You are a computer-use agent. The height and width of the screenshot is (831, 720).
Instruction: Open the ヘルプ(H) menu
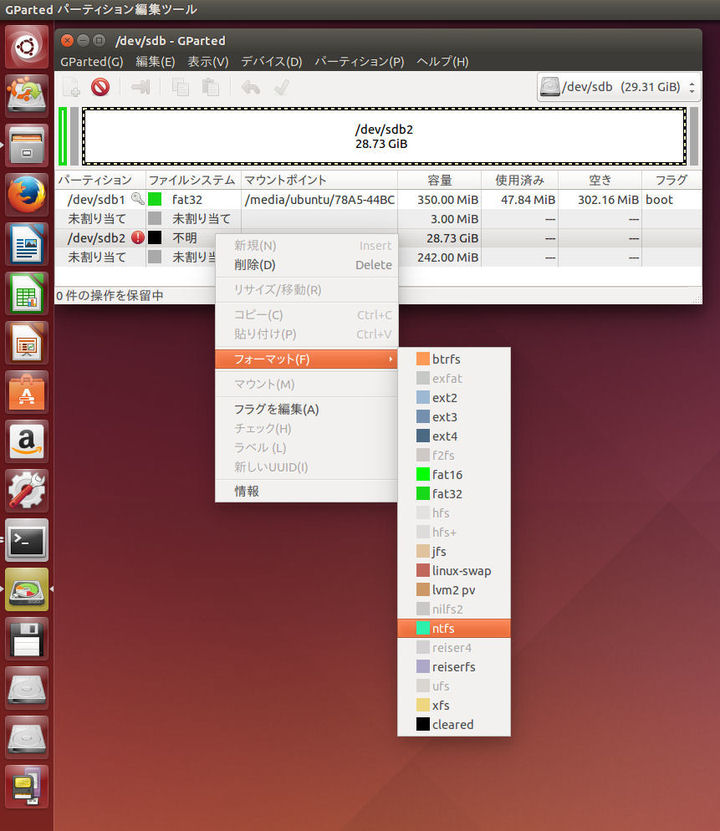pyautogui.click(x=442, y=61)
